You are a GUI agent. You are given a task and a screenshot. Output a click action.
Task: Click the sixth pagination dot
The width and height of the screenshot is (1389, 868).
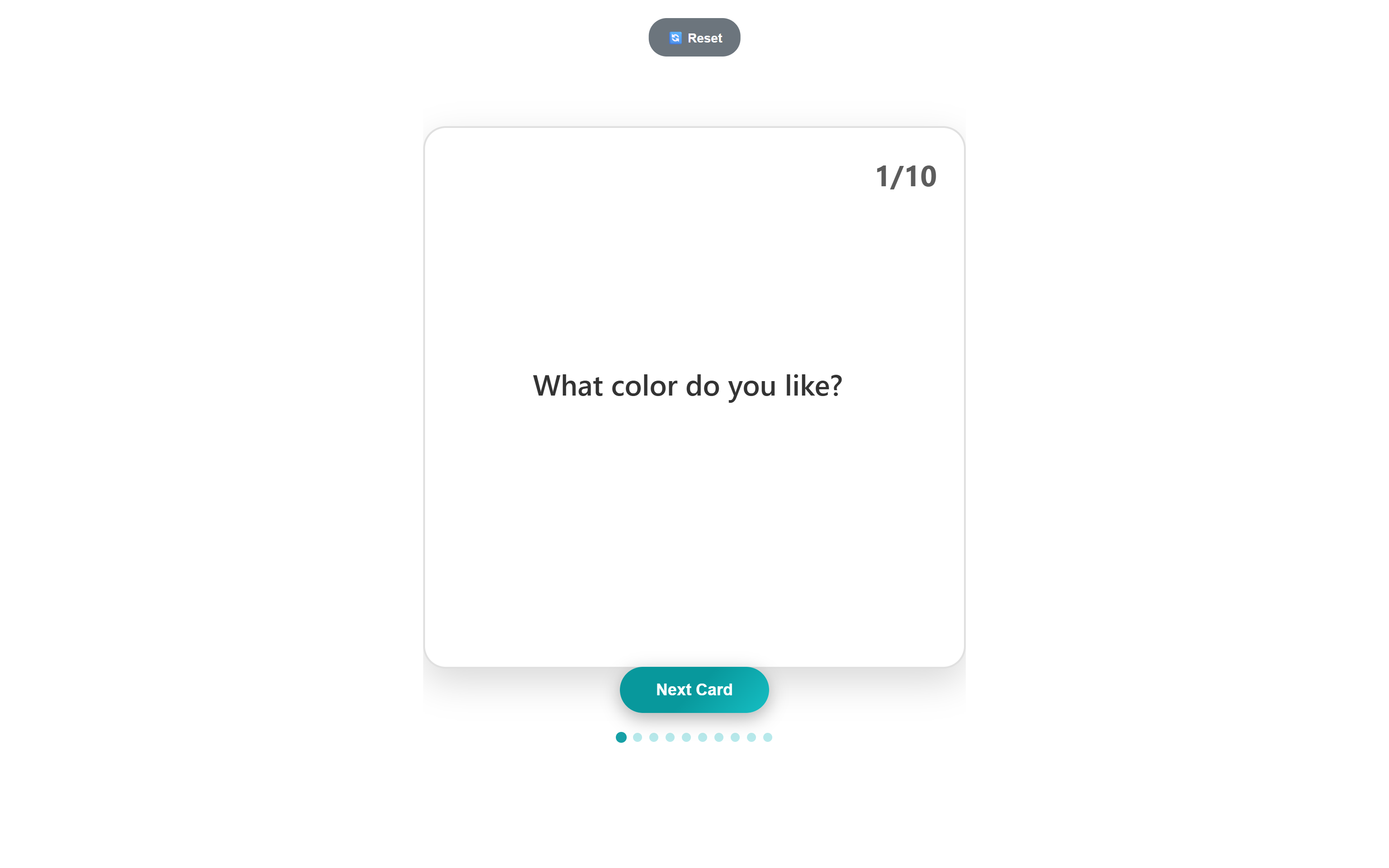tap(703, 737)
